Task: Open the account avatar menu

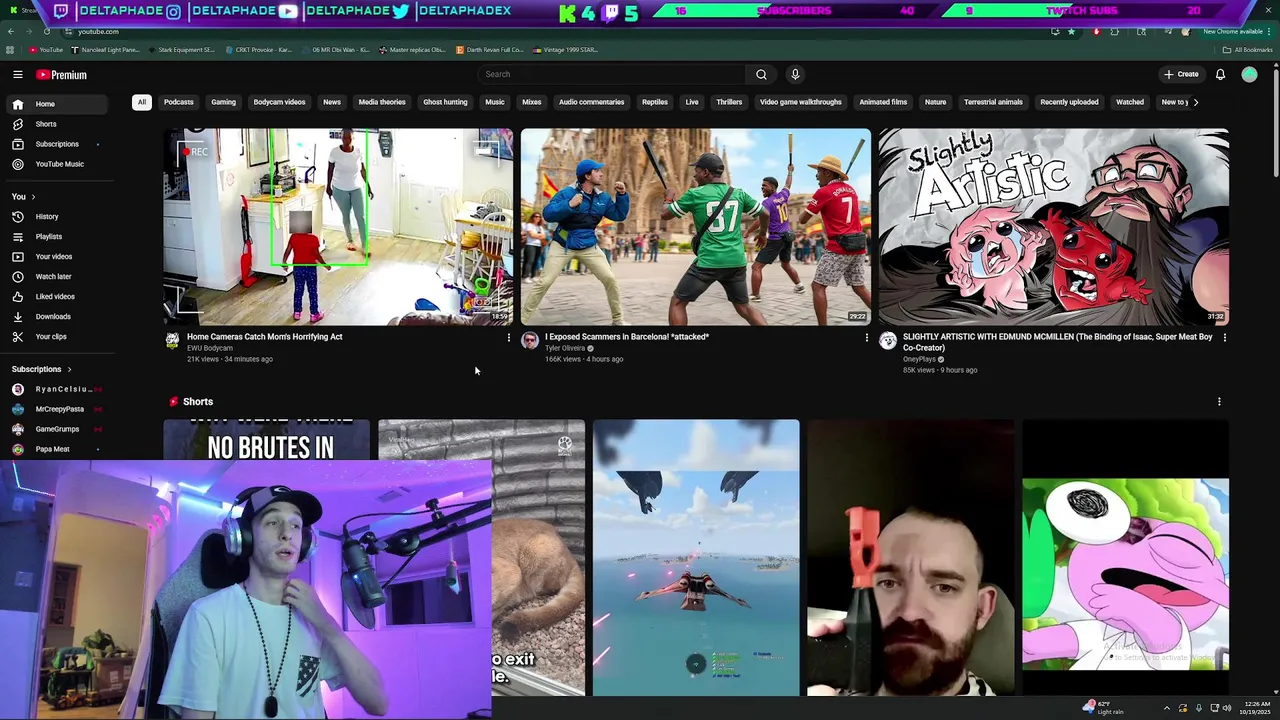Action: click(x=1249, y=74)
